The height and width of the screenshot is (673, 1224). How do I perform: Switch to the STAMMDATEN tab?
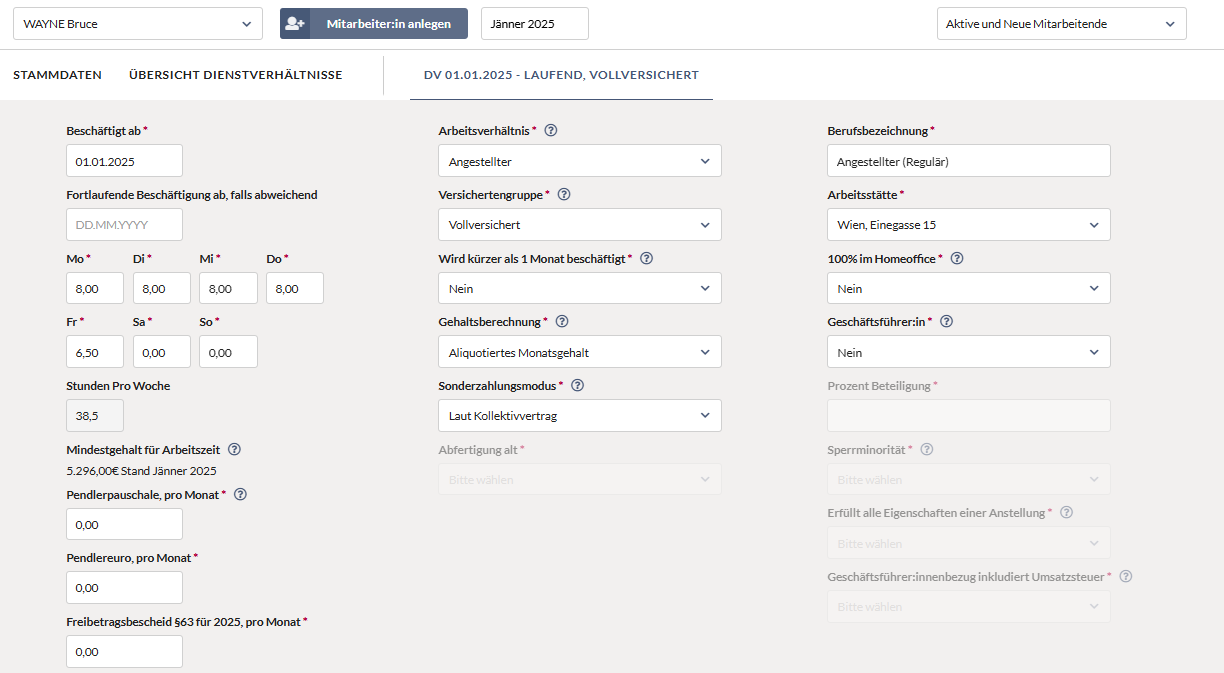[57, 75]
